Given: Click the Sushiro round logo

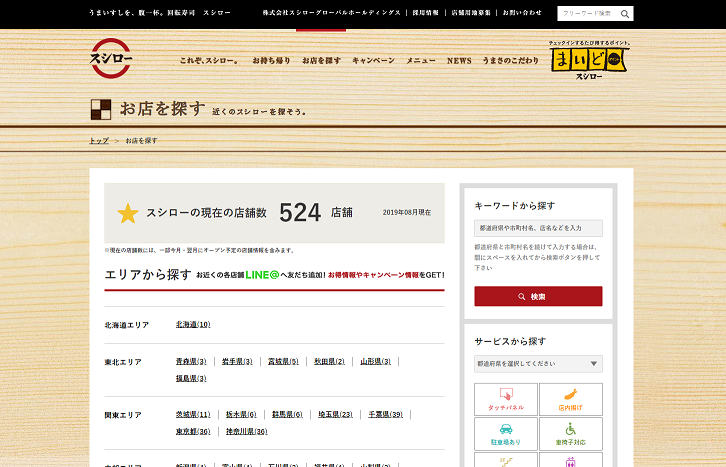Looking at the screenshot, I should coord(111,58).
